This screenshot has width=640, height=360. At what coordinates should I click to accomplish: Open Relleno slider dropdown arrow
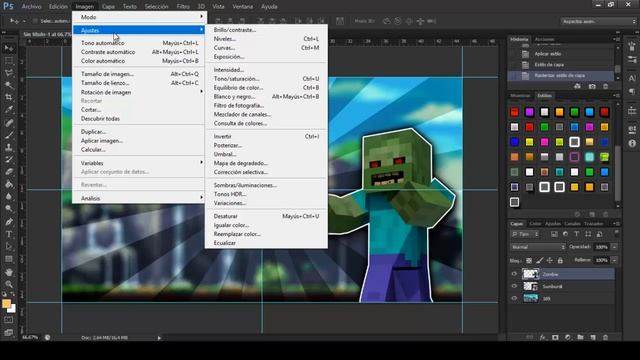tap(614, 260)
